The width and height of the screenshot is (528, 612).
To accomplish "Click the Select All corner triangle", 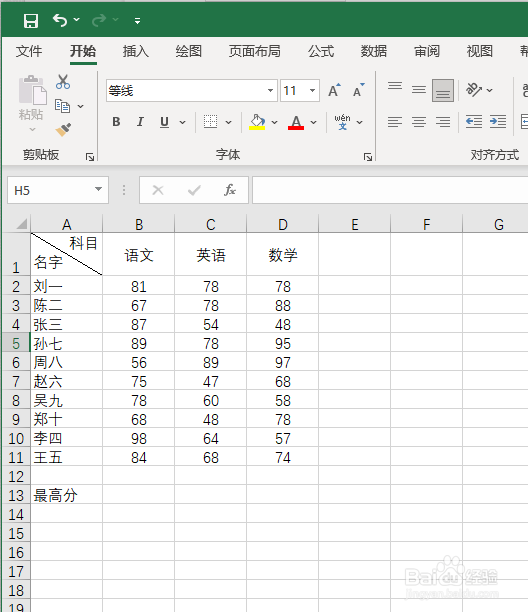I will pyautogui.click(x=21, y=224).
